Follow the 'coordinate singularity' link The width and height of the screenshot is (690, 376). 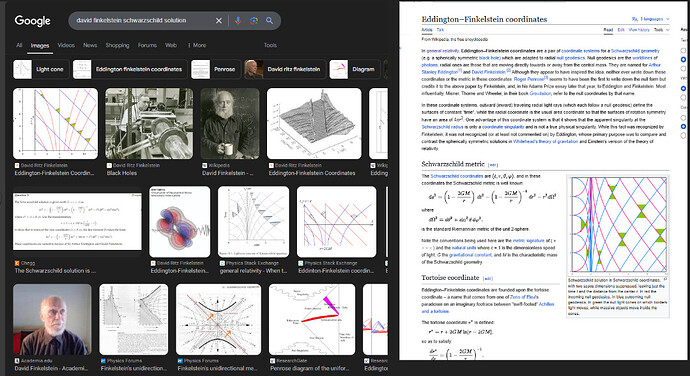[503, 127]
